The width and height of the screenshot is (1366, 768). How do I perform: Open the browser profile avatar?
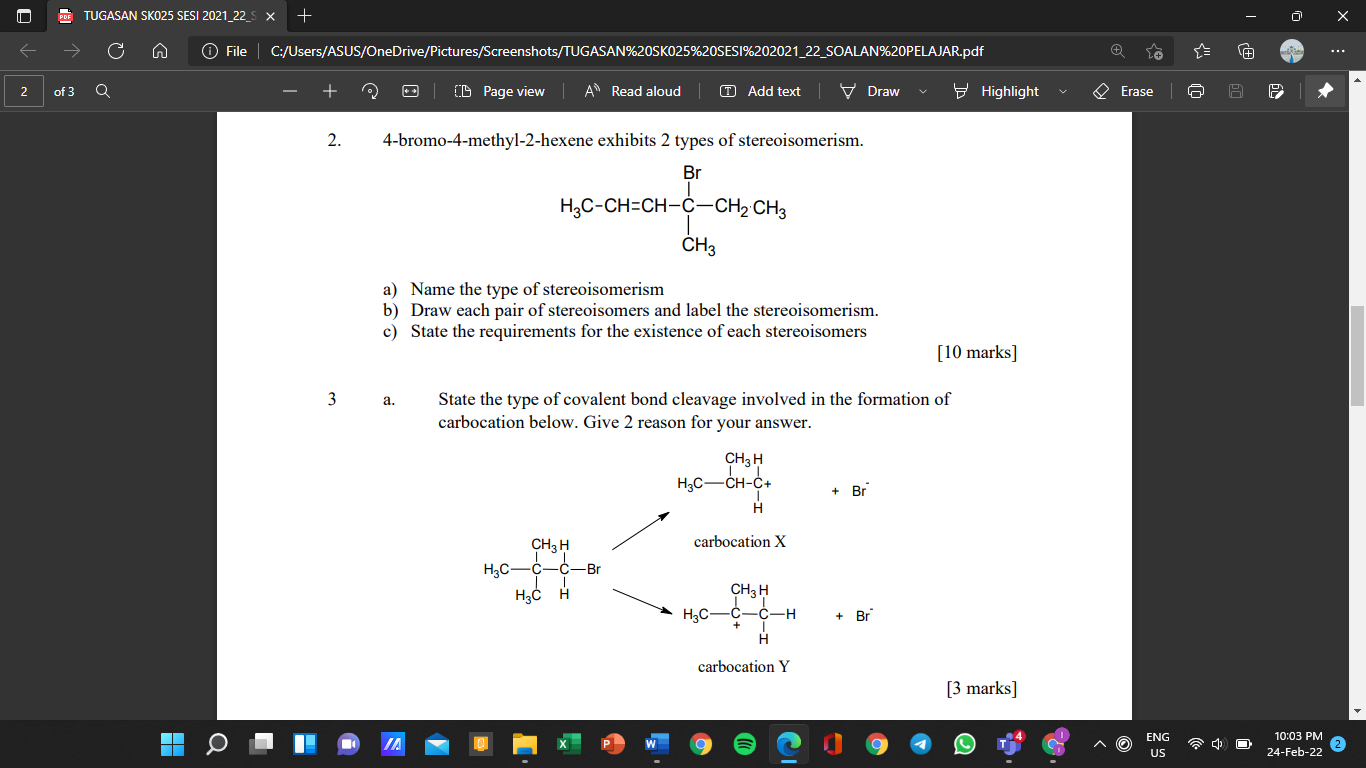[1292, 51]
